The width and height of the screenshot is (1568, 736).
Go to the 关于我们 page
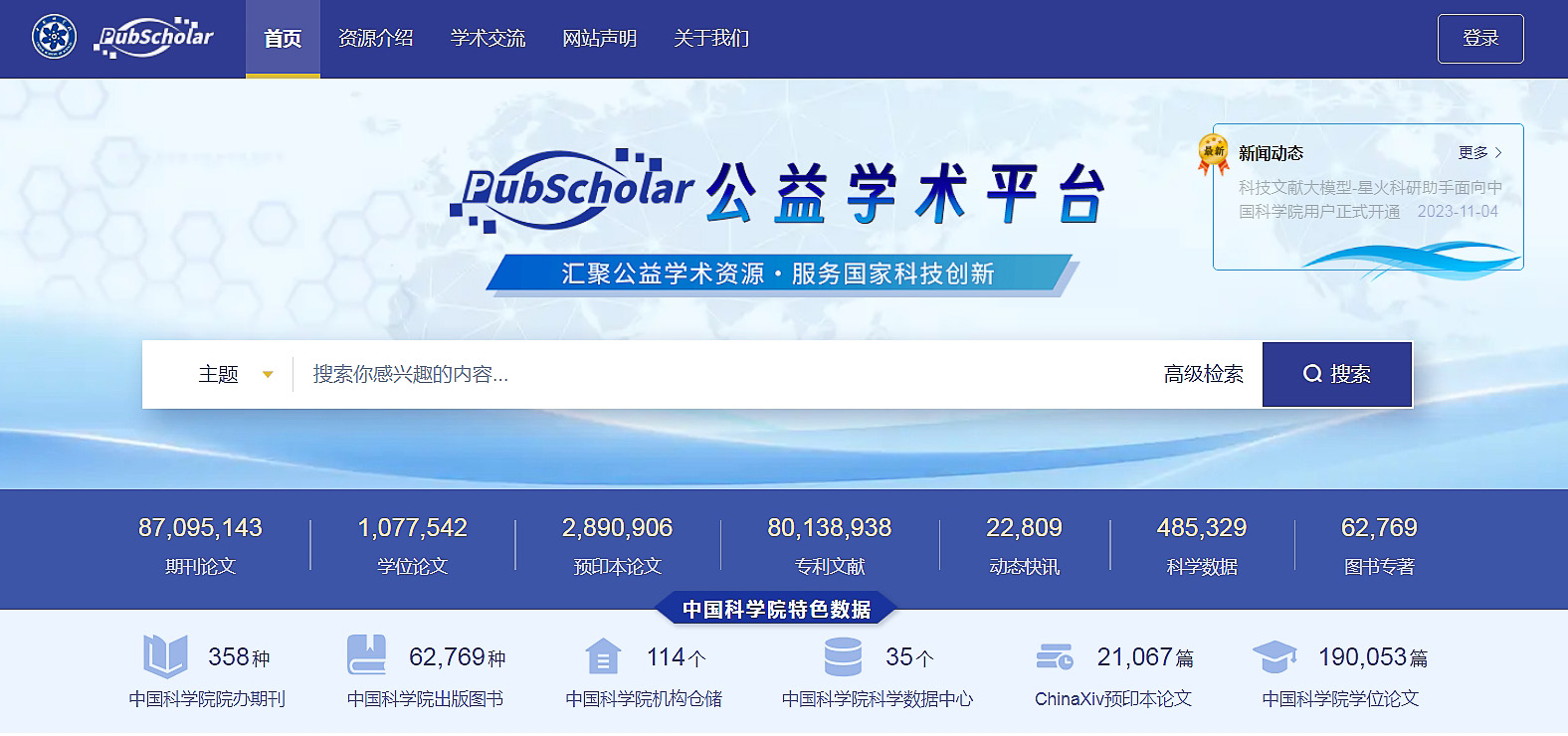711,39
